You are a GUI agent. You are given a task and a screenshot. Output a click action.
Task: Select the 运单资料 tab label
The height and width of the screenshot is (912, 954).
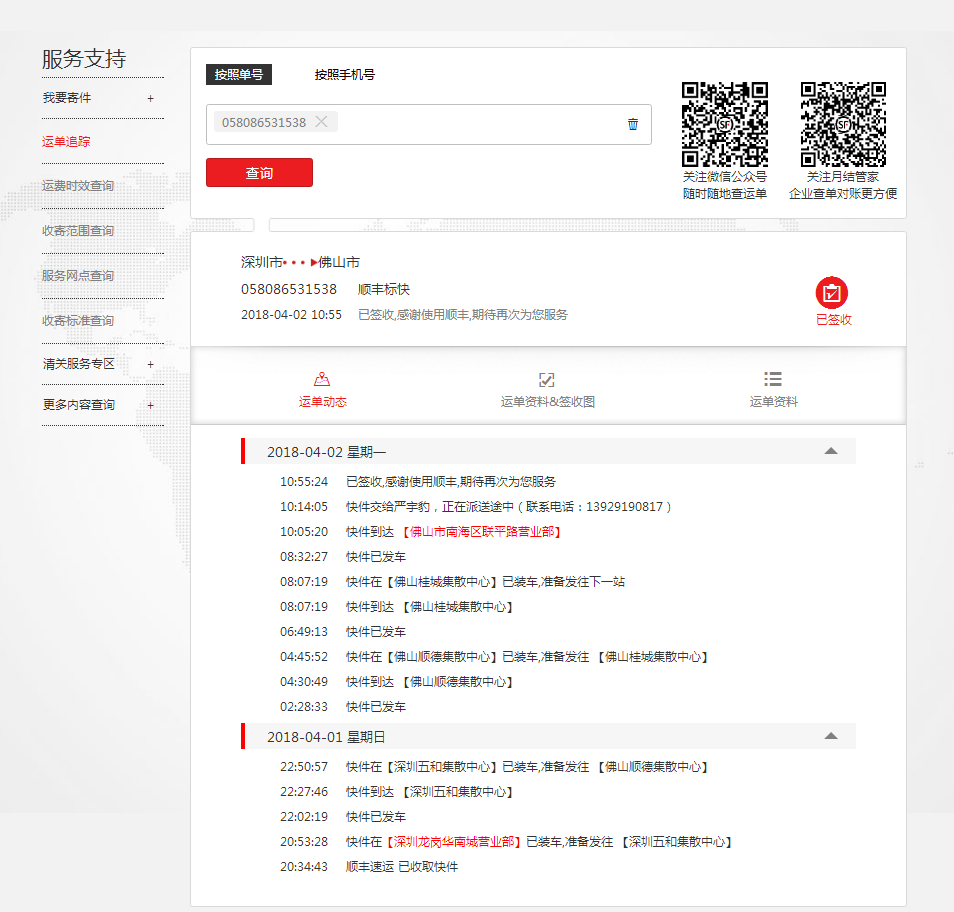pos(773,402)
